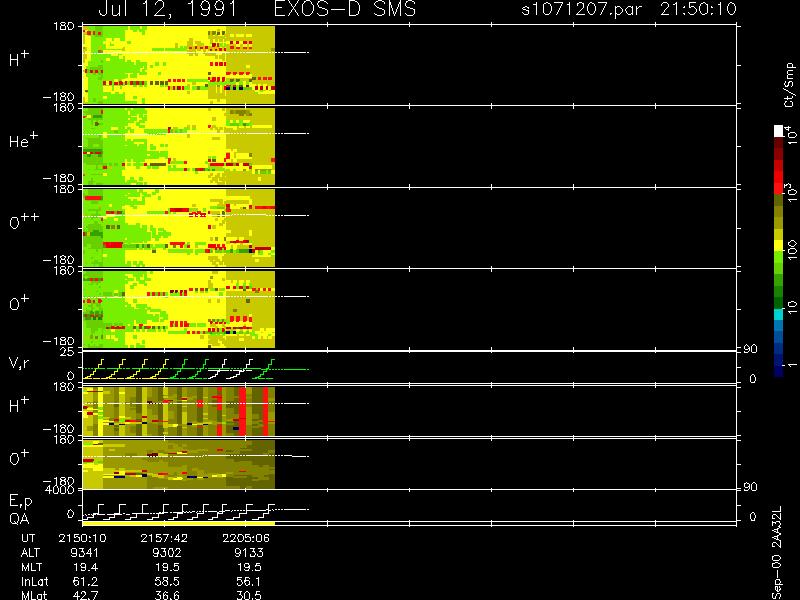Click the QA row label
Screen dimensions: 800x600
click(x=19, y=519)
